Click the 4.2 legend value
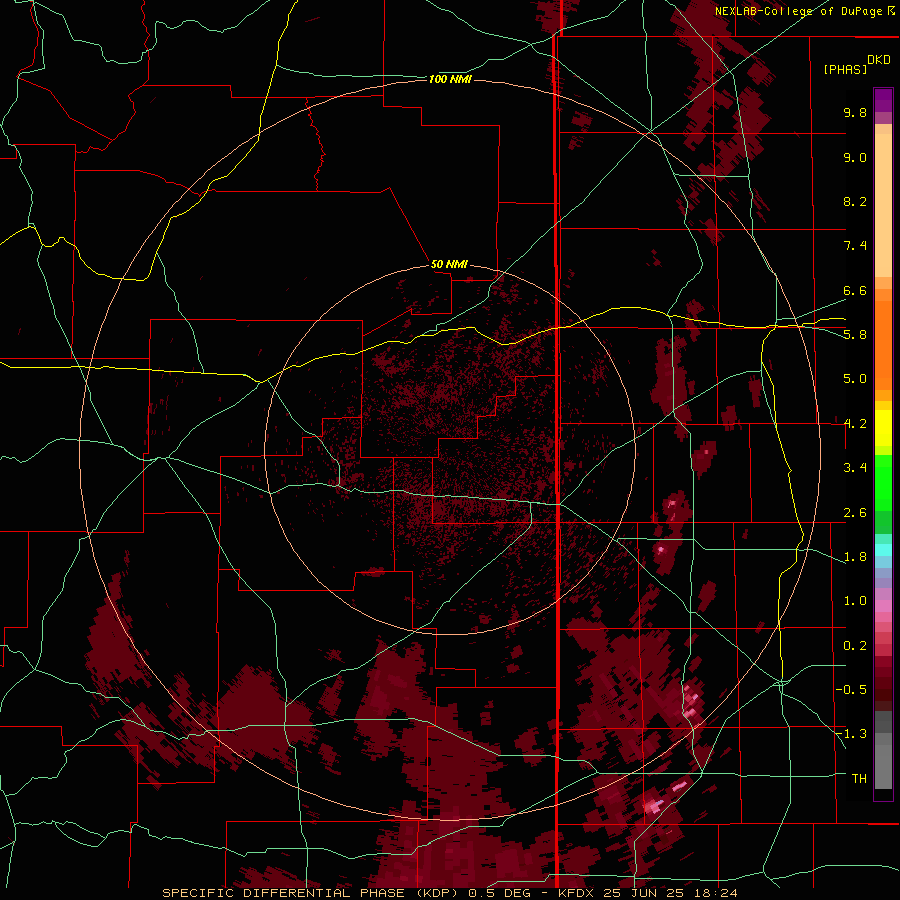 855,424
